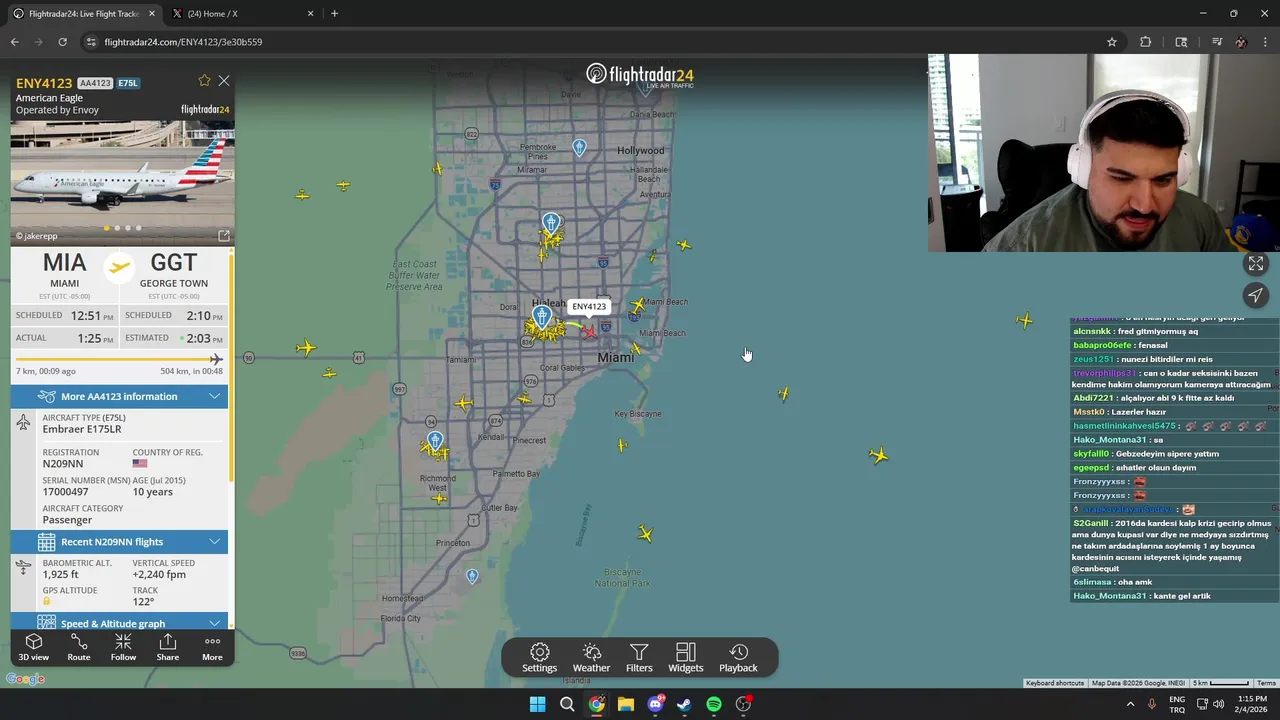Open flight Playback

point(738,658)
